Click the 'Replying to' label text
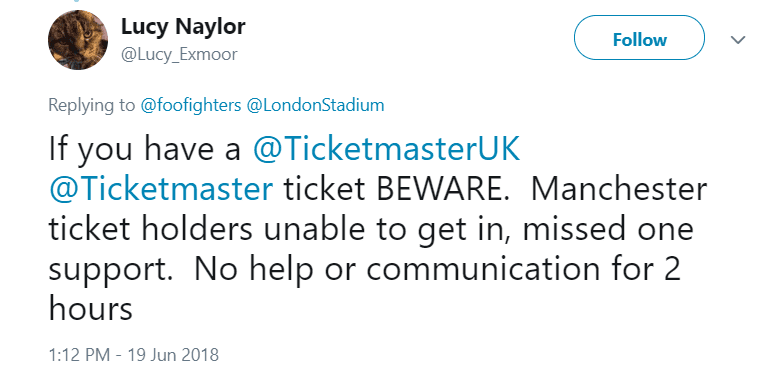 tap(91, 105)
